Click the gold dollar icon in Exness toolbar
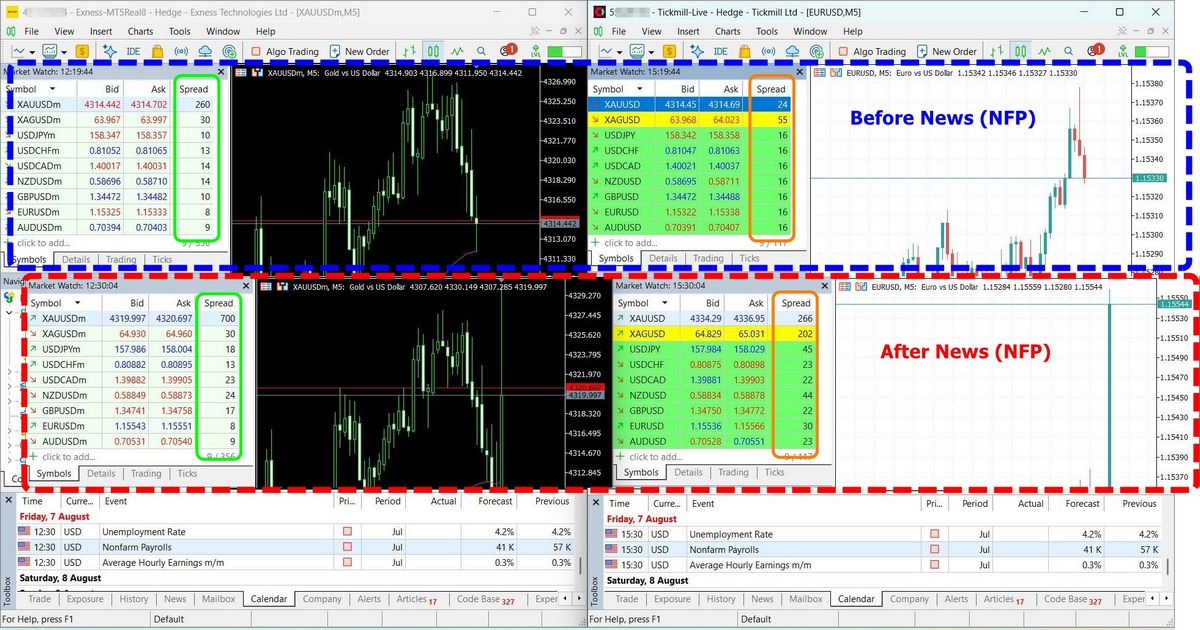Viewport: 1200px width, 630px height. [82, 51]
